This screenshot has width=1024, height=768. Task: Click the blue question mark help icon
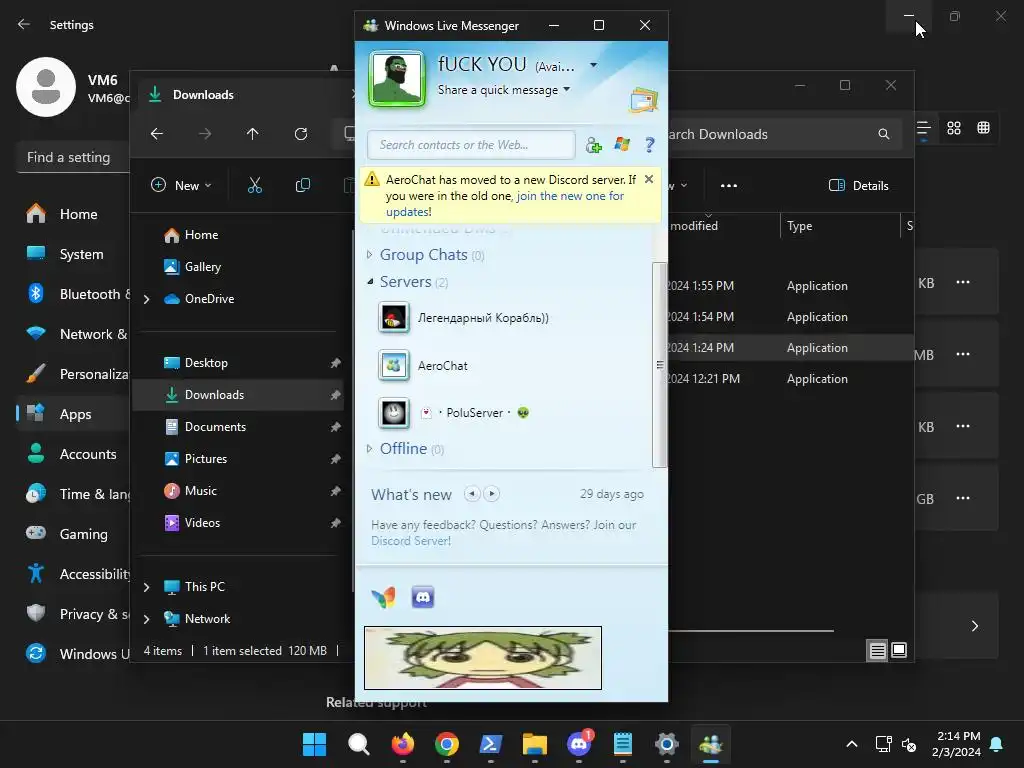[649, 144]
